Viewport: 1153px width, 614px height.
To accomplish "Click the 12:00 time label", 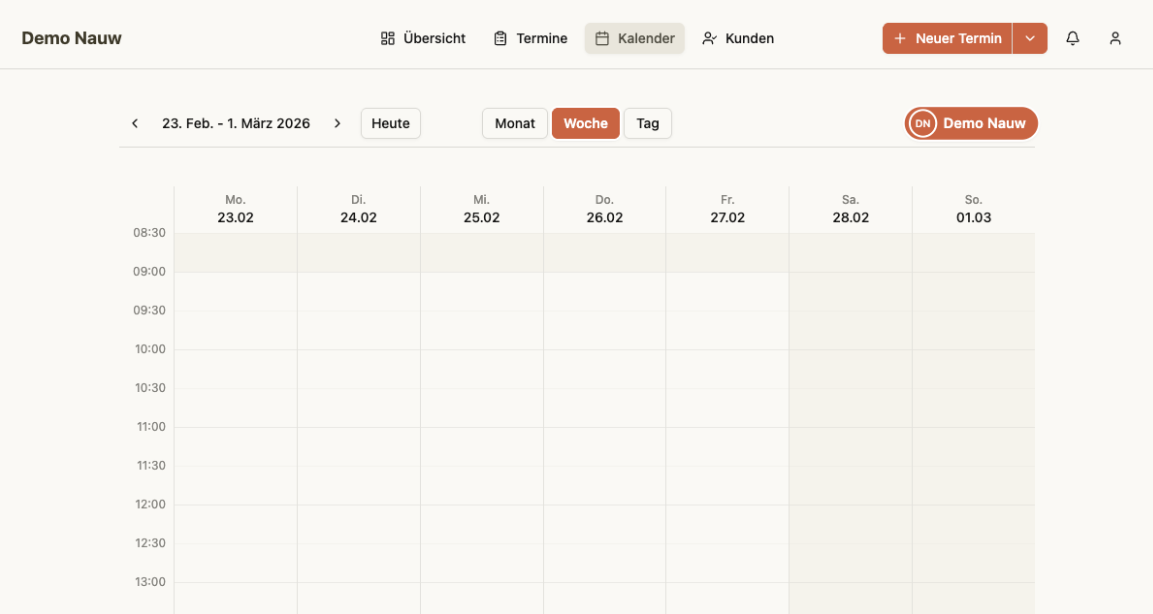I will click(150, 504).
